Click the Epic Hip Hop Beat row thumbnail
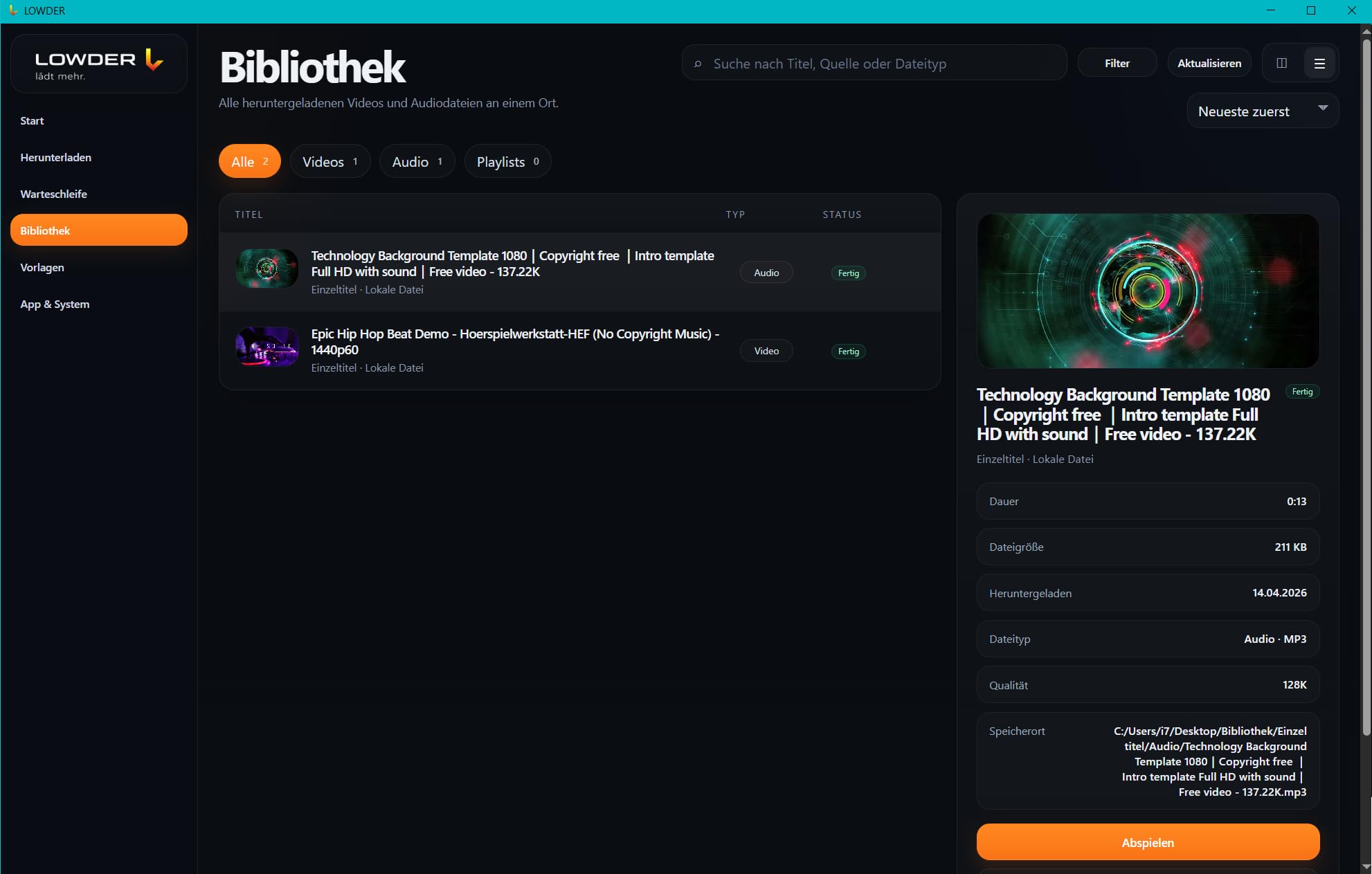This screenshot has height=874, width=1372. click(x=267, y=347)
